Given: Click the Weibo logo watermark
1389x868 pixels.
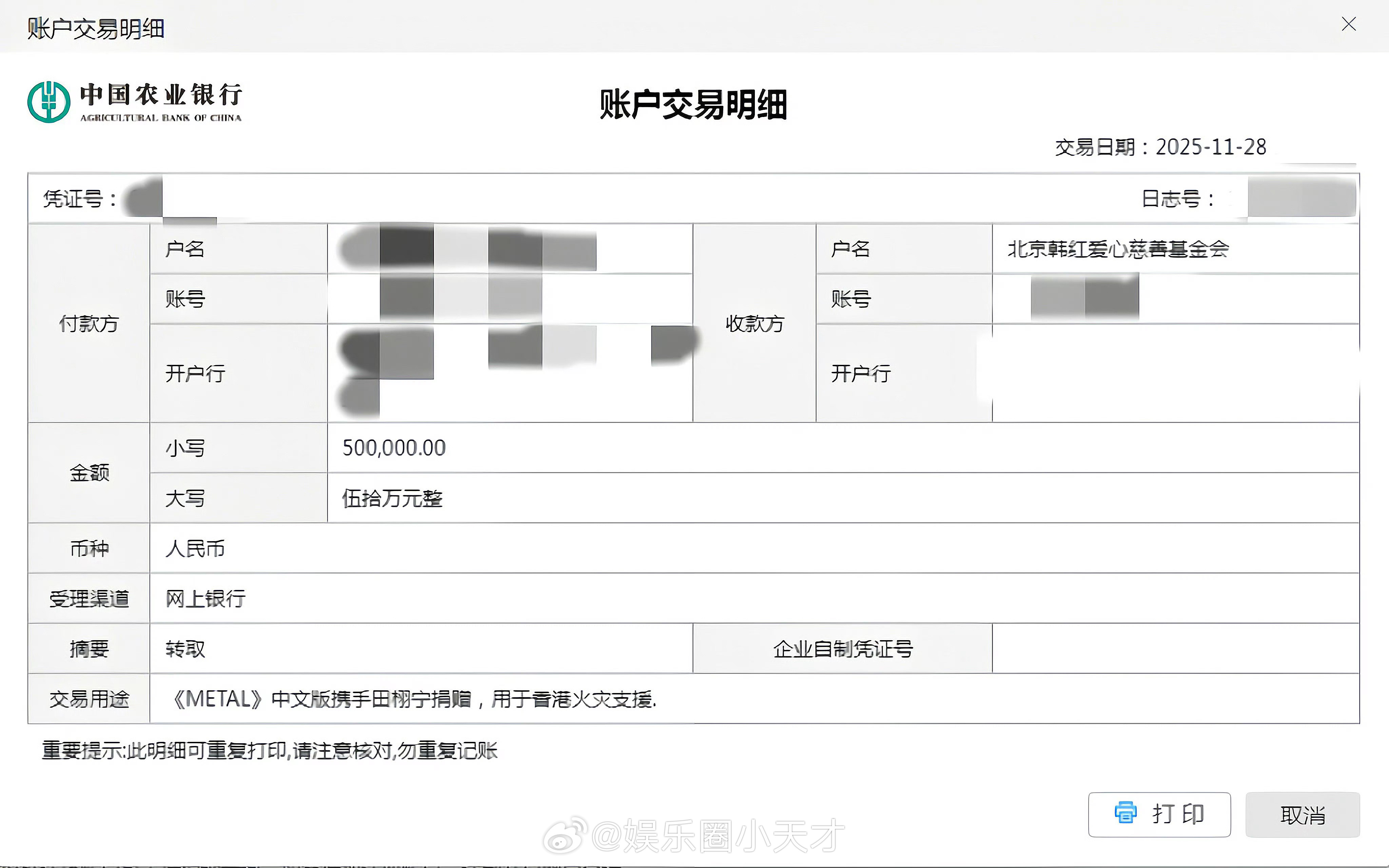Looking at the screenshot, I should tap(564, 836).
